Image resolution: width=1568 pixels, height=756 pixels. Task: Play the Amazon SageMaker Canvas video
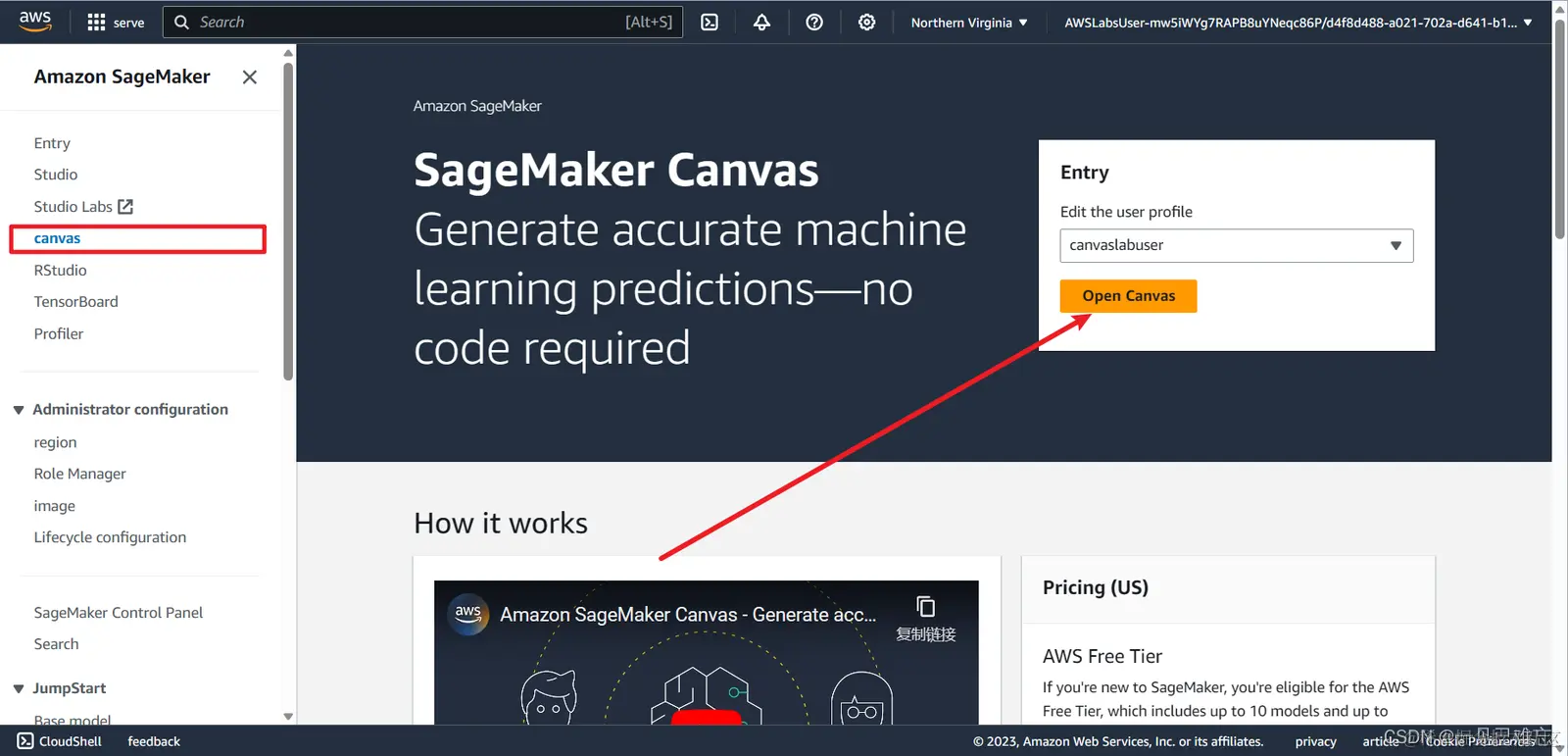pyautogui.click(x=706, y=718)
